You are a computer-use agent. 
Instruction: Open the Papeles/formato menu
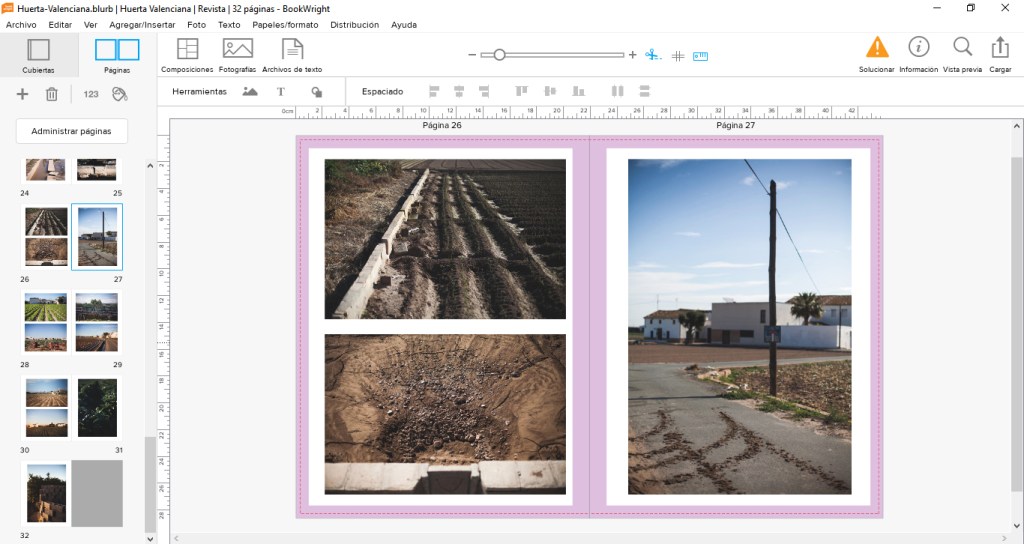pyautogui.click(x=285, y=24)
